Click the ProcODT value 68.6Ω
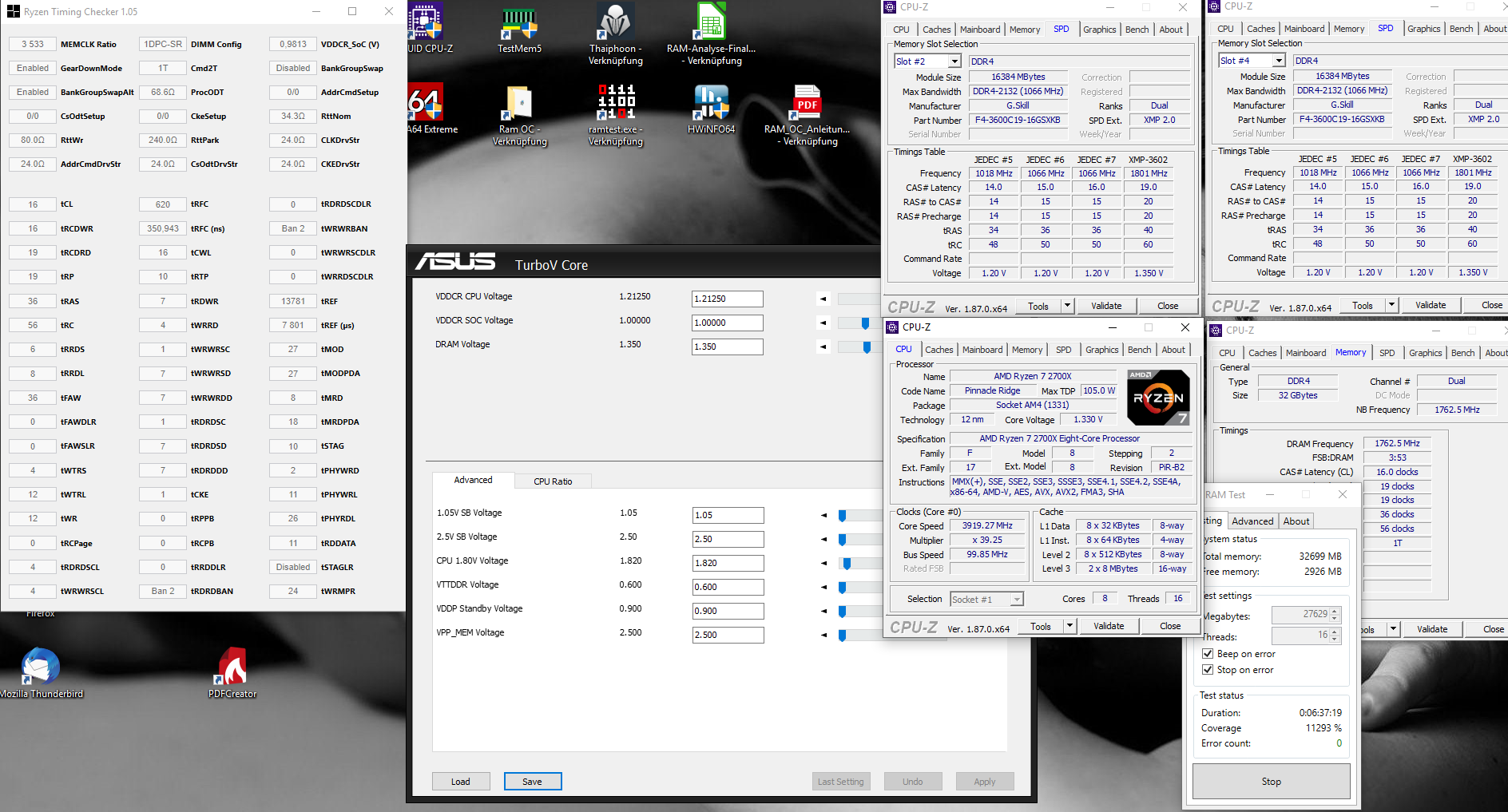Viewport: 1508px width, 812px height. tap(163, 92)
